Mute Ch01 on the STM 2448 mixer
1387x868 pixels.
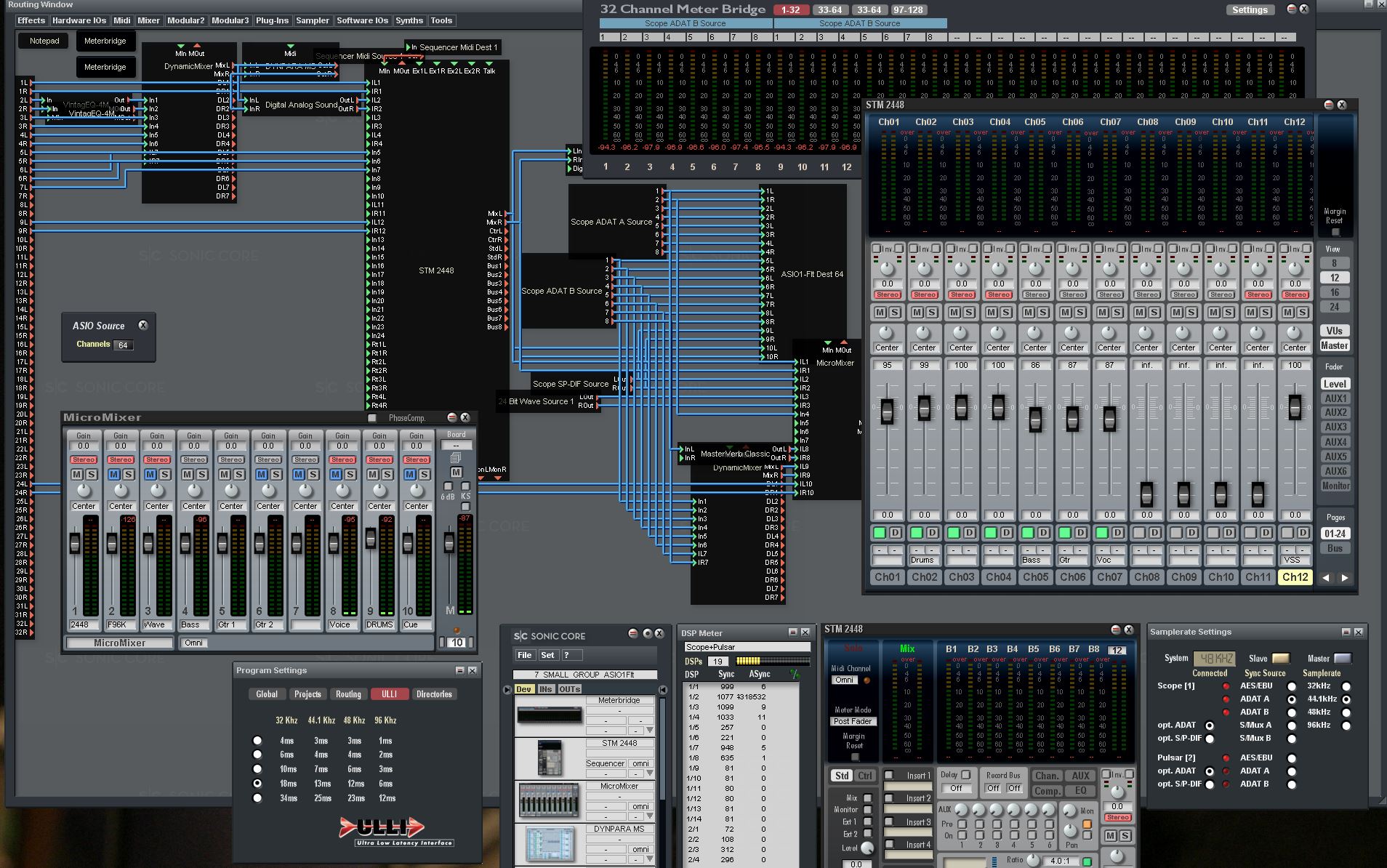click(880, 312)
